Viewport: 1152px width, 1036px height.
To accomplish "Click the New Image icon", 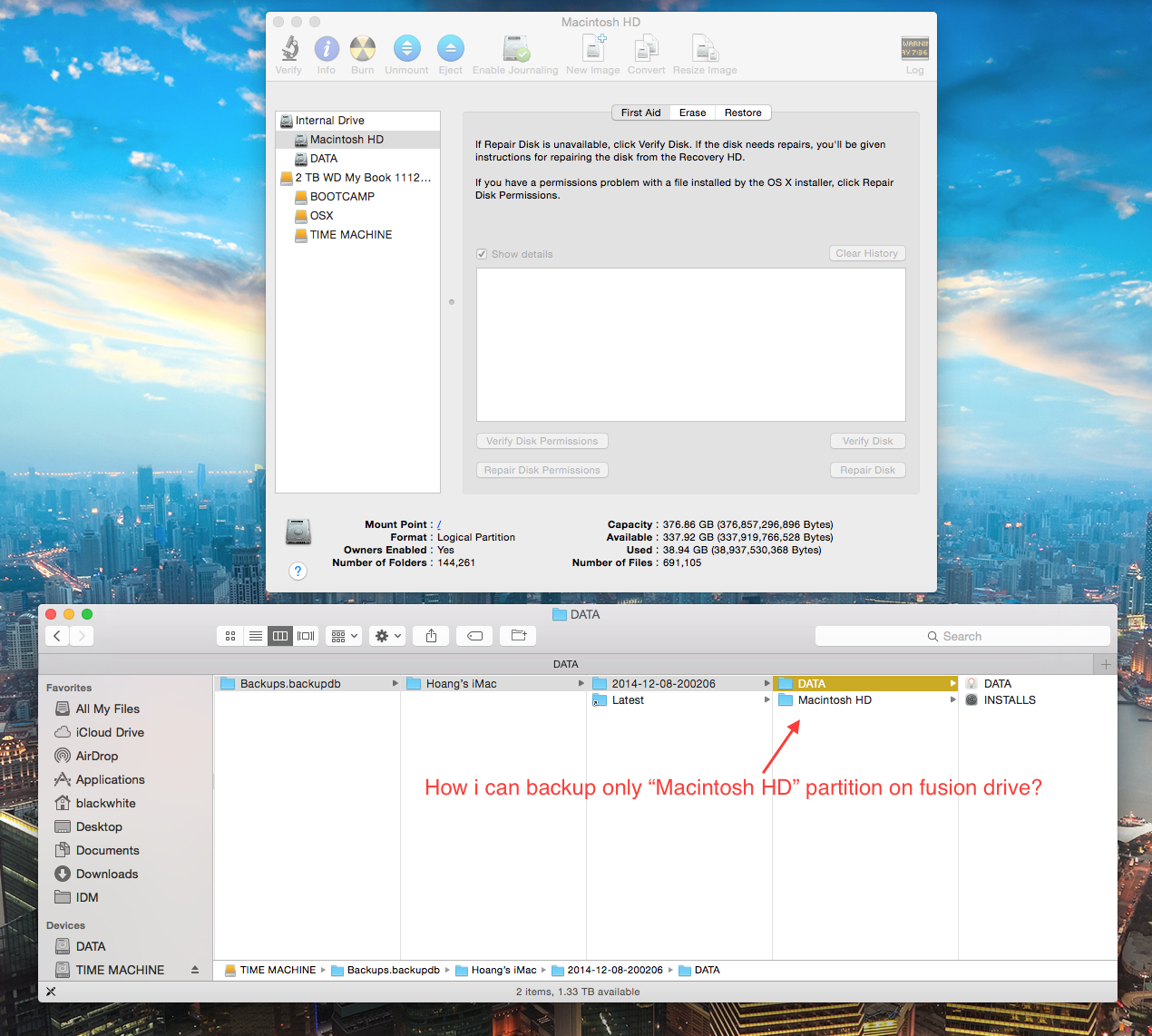I will coord(593,49).
